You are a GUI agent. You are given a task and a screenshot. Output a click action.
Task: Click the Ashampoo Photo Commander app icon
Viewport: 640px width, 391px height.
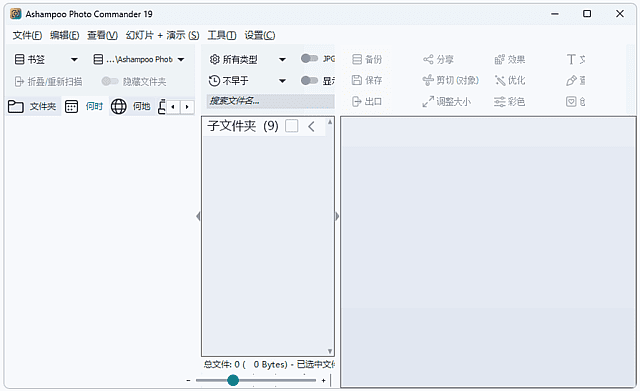coord(16,14)
